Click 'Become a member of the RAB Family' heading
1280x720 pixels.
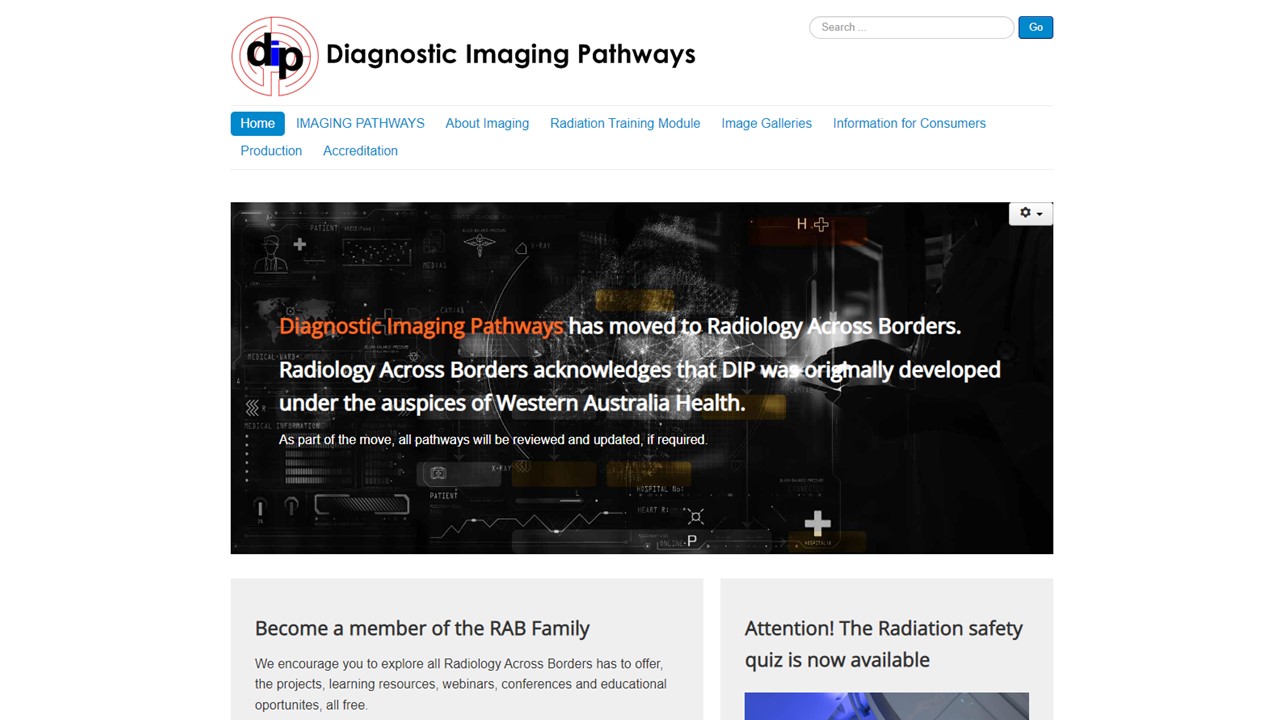point(422,628)
